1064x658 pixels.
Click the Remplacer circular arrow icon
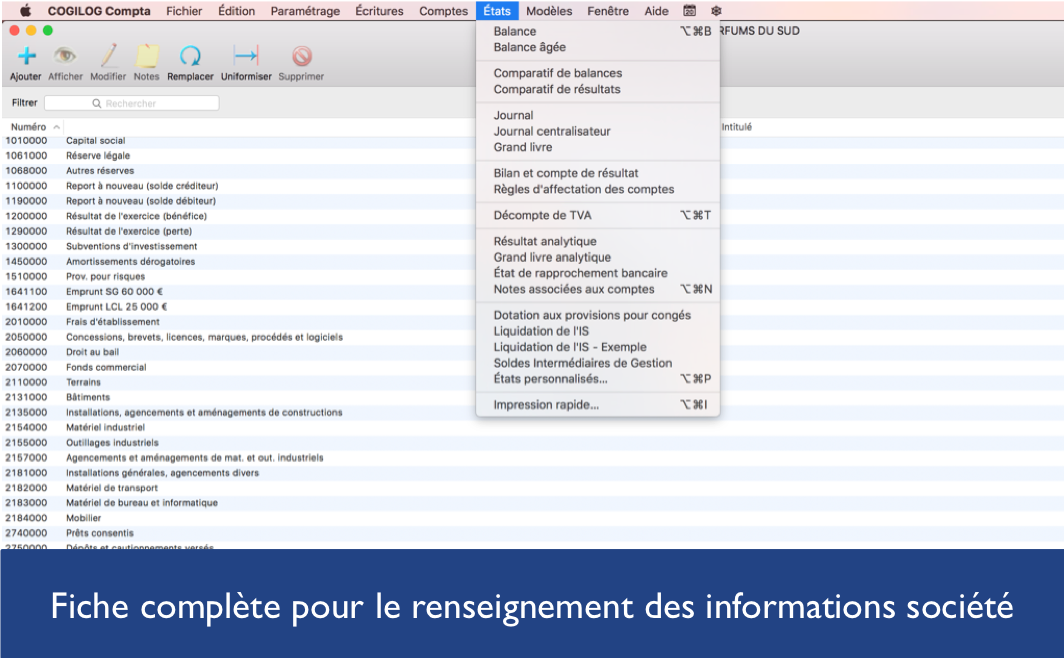(x=190, y=56)
